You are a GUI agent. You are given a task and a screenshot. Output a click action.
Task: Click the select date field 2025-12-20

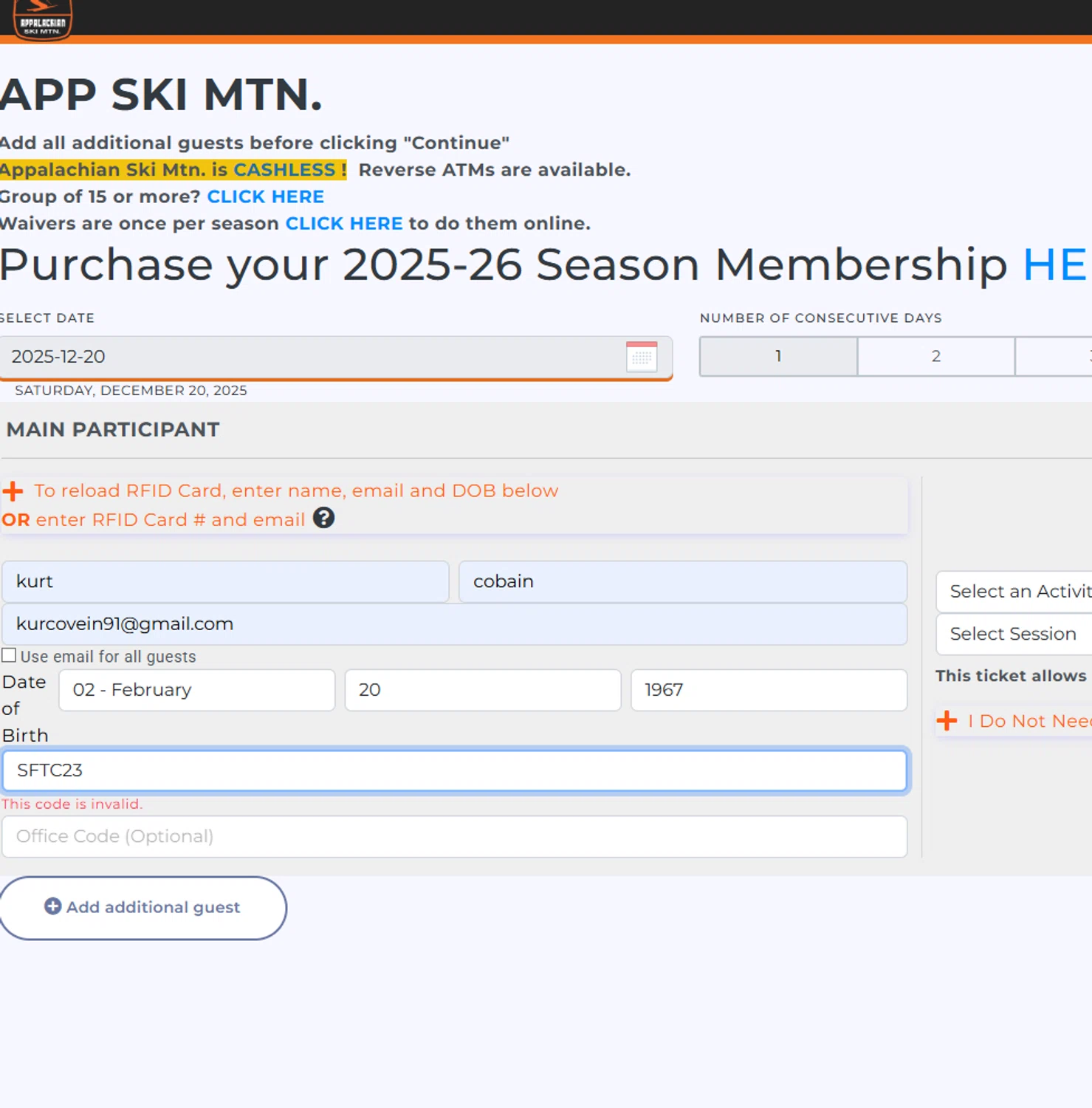pos(336,358)
